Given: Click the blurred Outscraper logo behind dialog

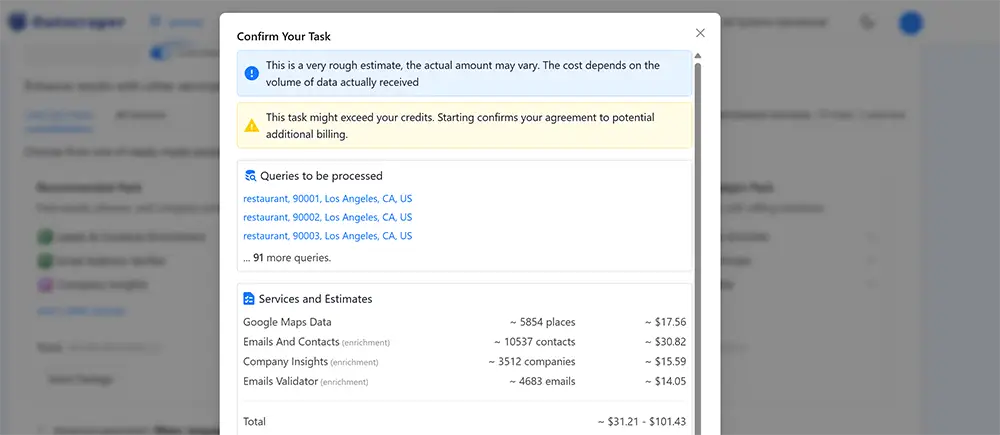Looking at the screenshot, I should (x=67, y=22).
